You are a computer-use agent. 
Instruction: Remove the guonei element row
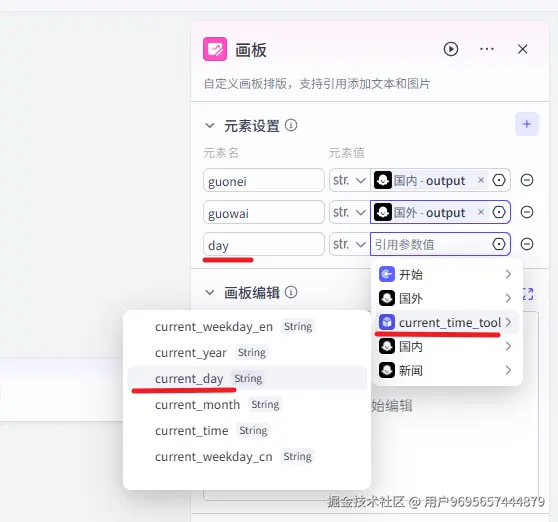(527, 180)
